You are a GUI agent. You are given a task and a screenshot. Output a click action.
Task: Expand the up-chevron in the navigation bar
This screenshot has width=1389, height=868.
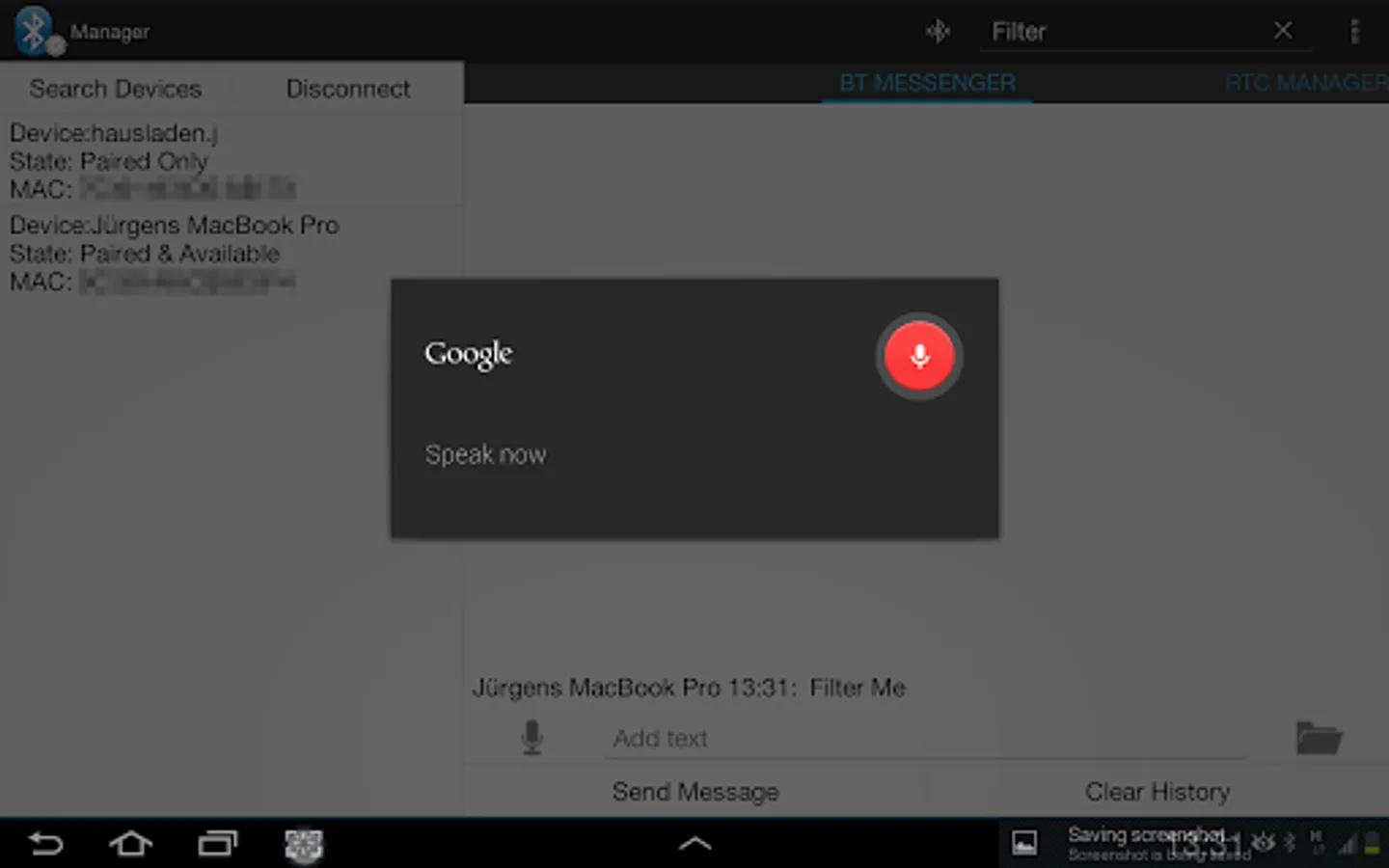[694, 844]
